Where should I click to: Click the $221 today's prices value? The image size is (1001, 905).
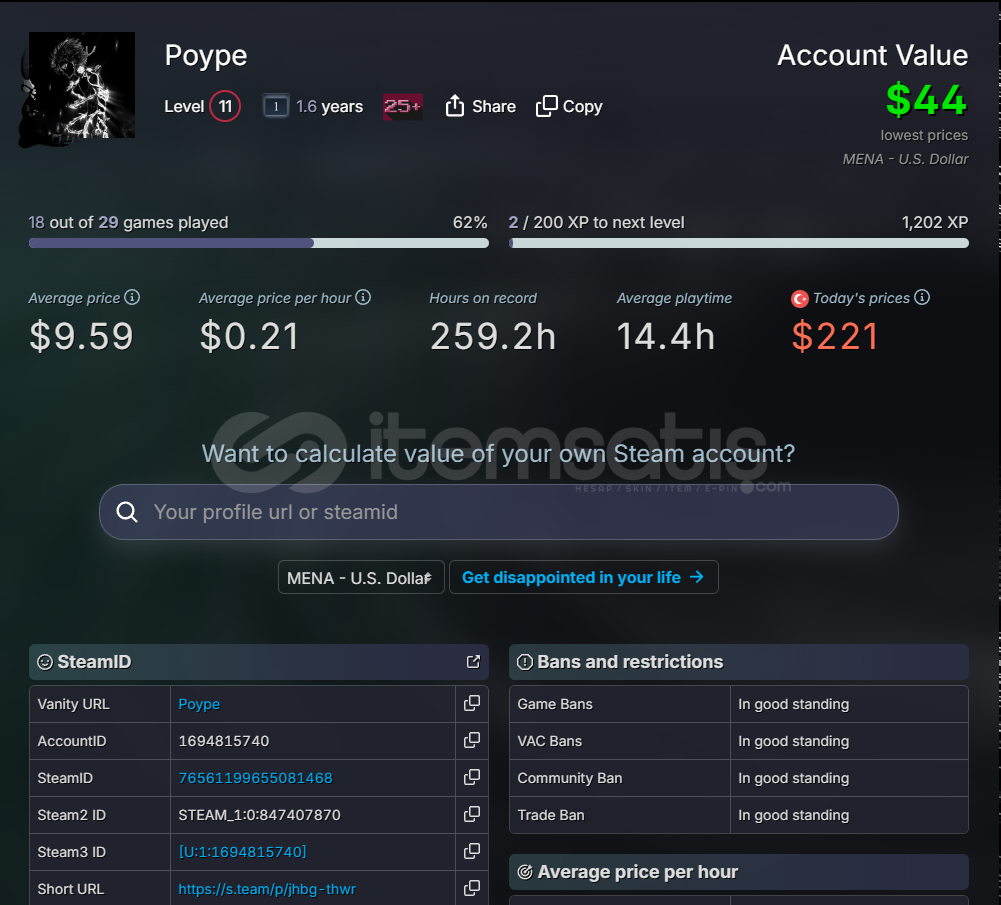coord(835,336)
